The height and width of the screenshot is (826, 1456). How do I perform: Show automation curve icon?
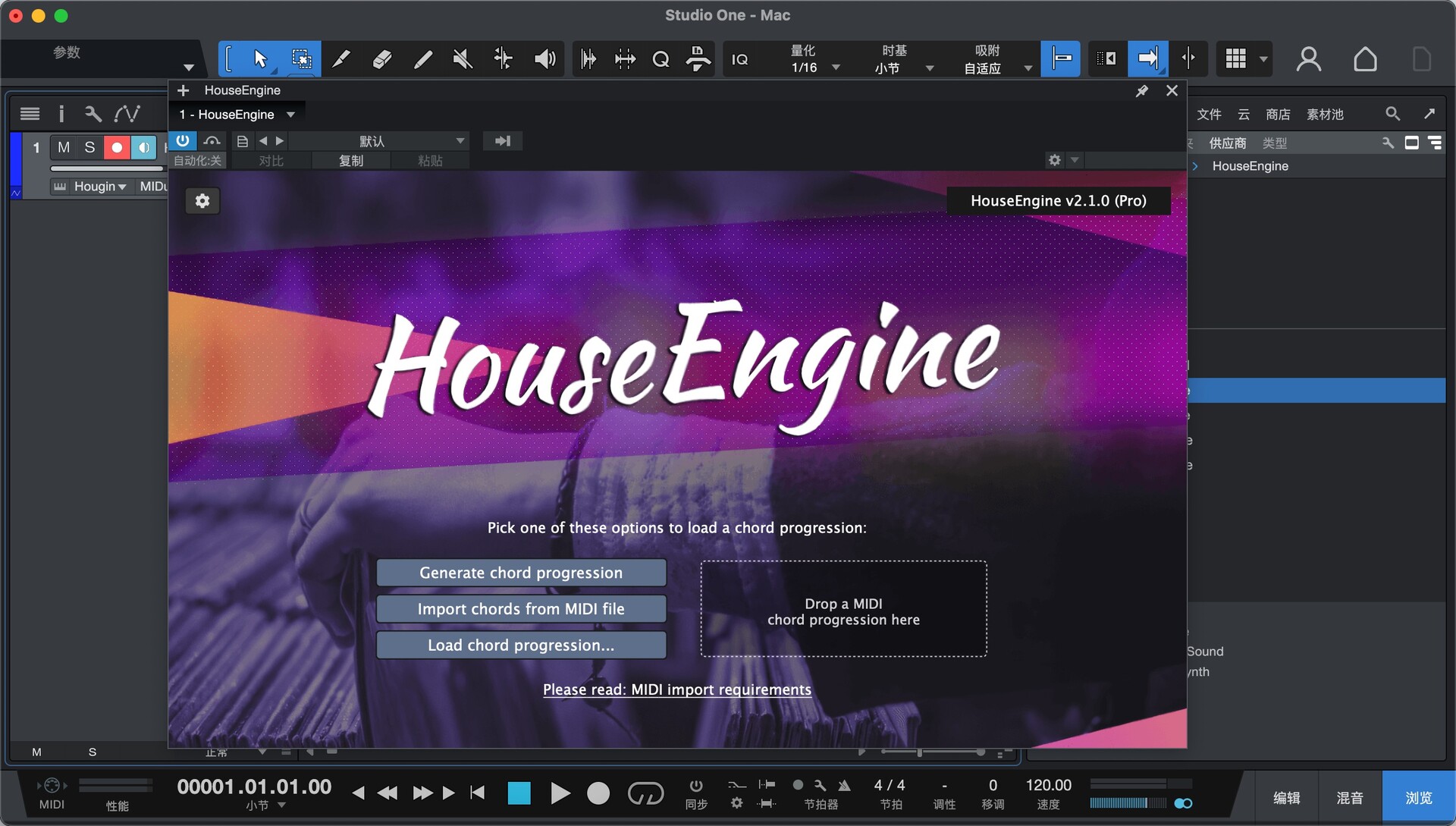[x=127, y=114]
